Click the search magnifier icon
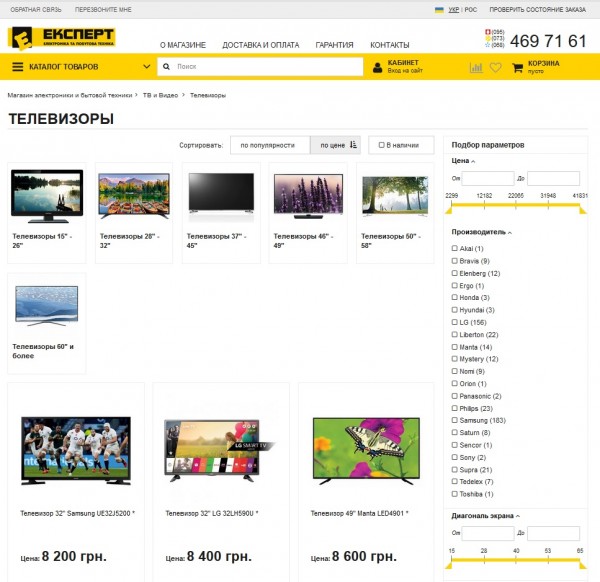Screen dimensions: 600x582 [x=166, y=67]
